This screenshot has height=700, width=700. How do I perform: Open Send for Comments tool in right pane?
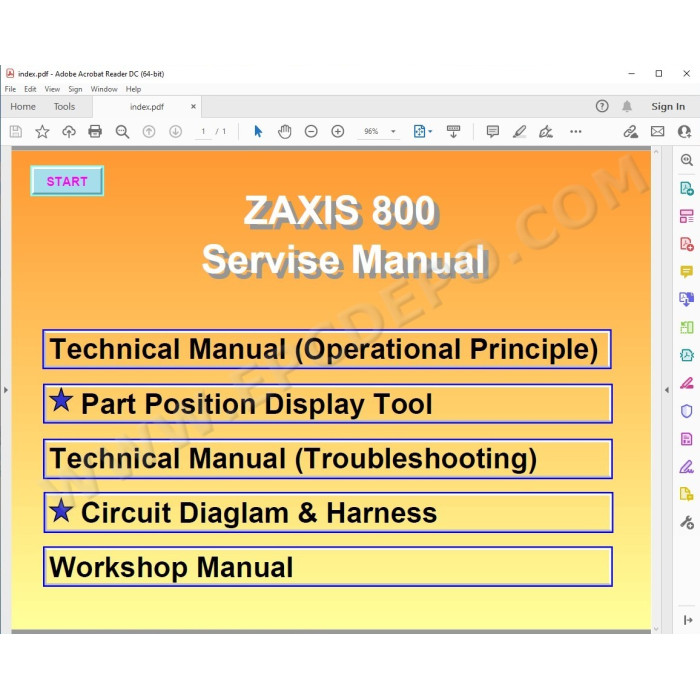tap(687, 494)
